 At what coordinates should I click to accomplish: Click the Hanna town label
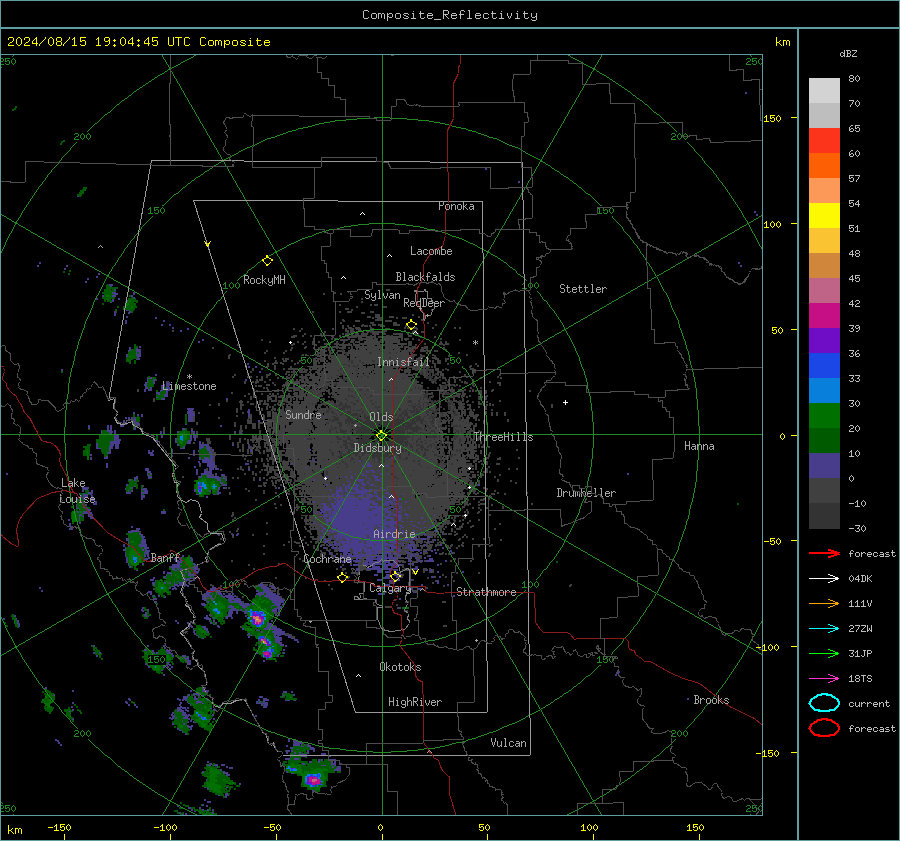click(699, 446)
